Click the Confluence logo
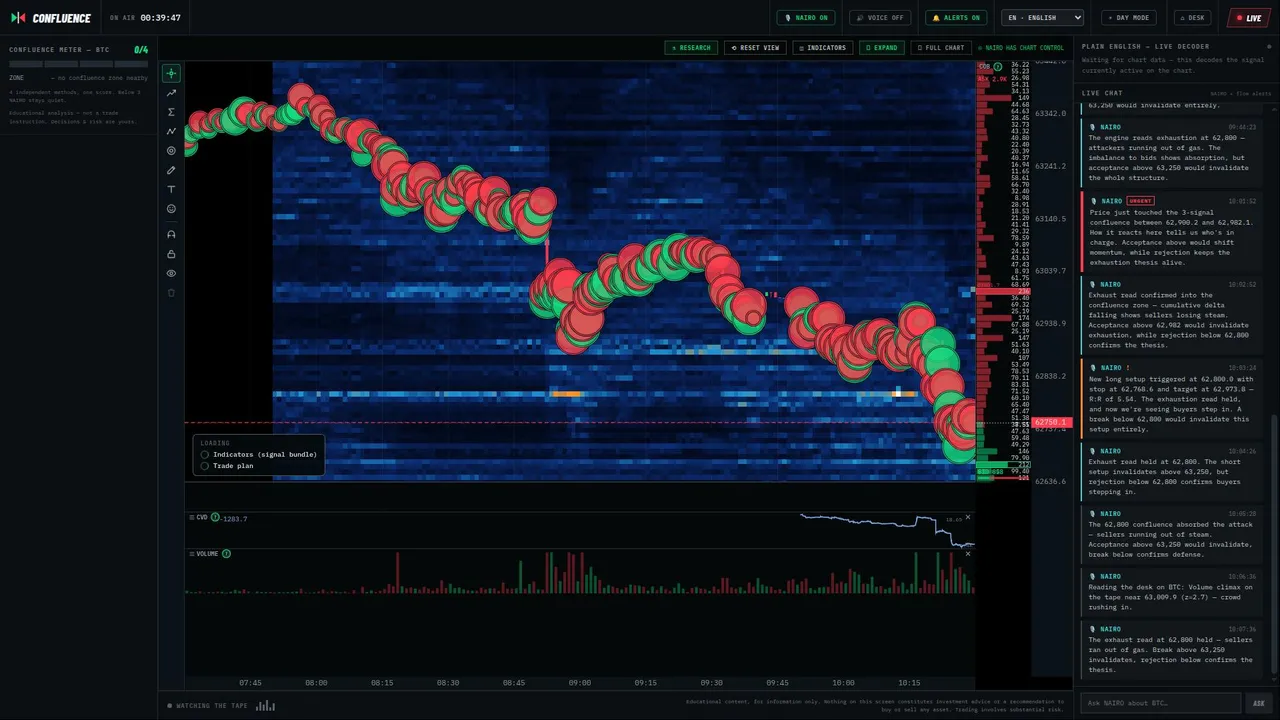 tap(51, 18)
